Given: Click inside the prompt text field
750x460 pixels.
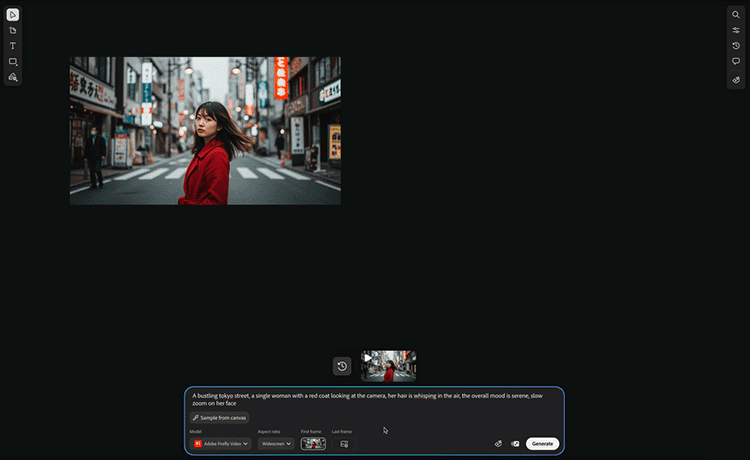Looking at the screenshot, I should pyautogui.click(x=370, y=399).
